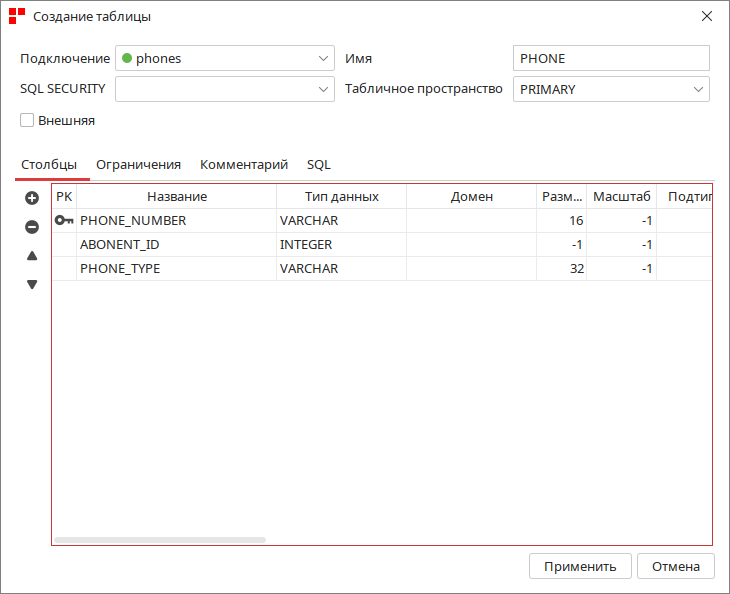Click the Отмена button
730x594 pixels.
[x=676, y=566]
